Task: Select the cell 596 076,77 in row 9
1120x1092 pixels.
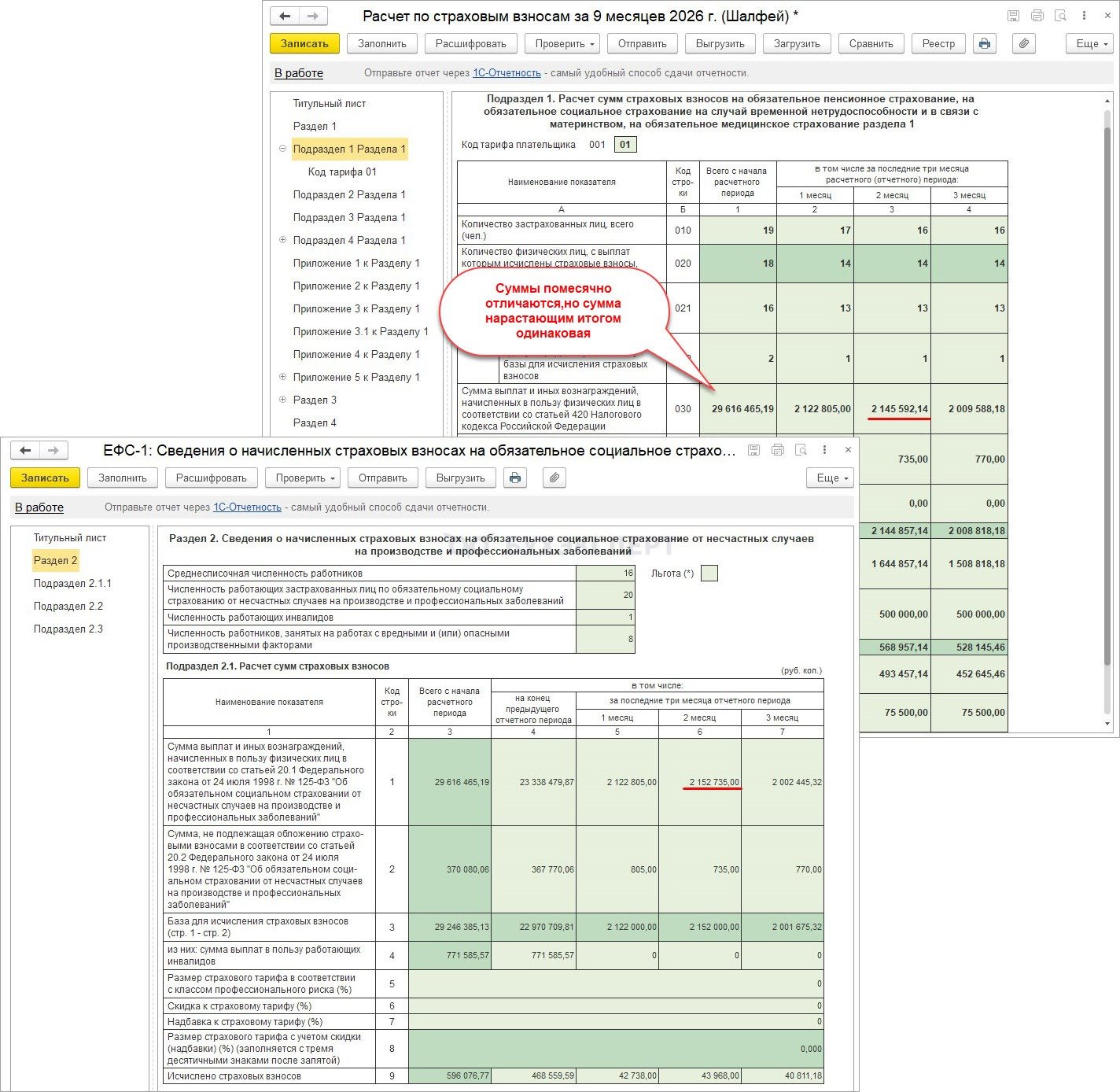Action: (x=450, y=1075)
